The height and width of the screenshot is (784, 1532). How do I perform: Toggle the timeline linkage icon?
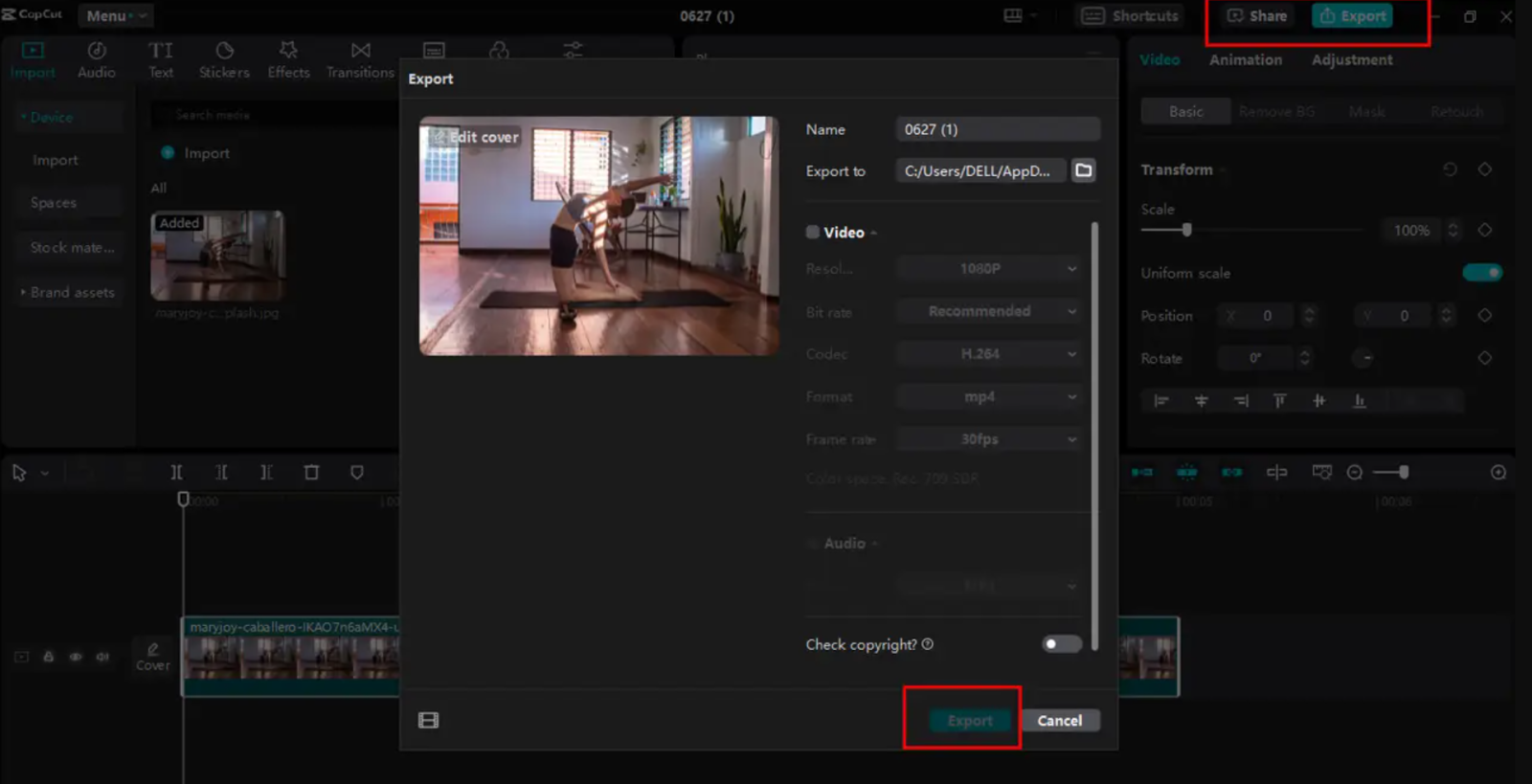coord(1232,472)
